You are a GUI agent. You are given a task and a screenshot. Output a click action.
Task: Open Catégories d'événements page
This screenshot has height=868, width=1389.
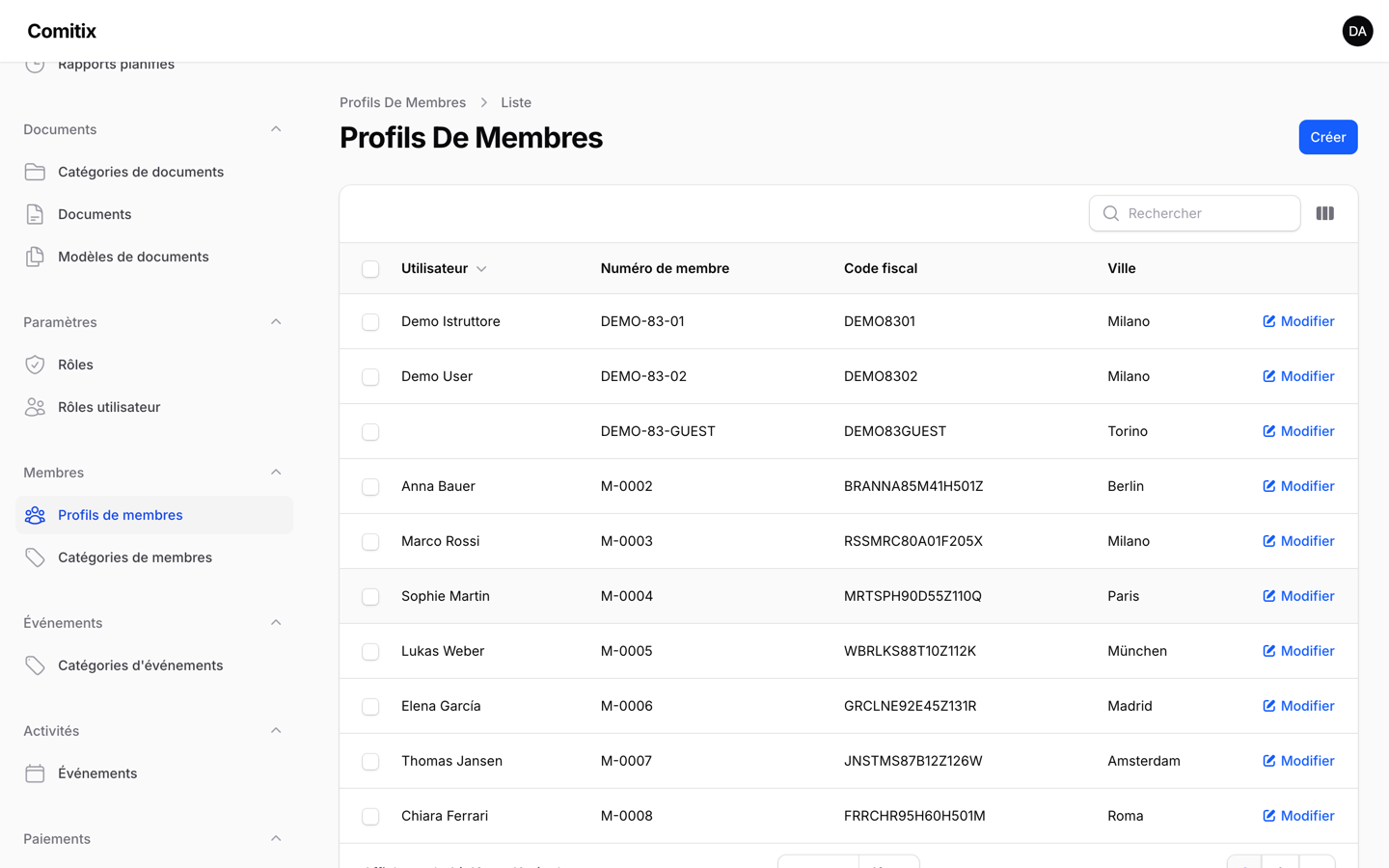[154, 665]
